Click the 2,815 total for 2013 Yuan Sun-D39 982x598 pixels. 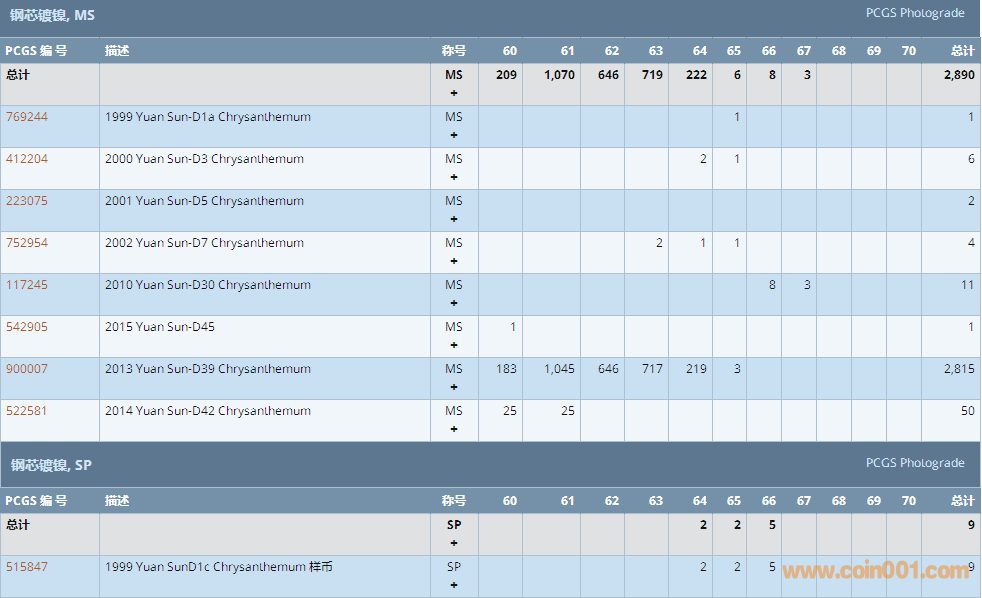click(958, 369)
